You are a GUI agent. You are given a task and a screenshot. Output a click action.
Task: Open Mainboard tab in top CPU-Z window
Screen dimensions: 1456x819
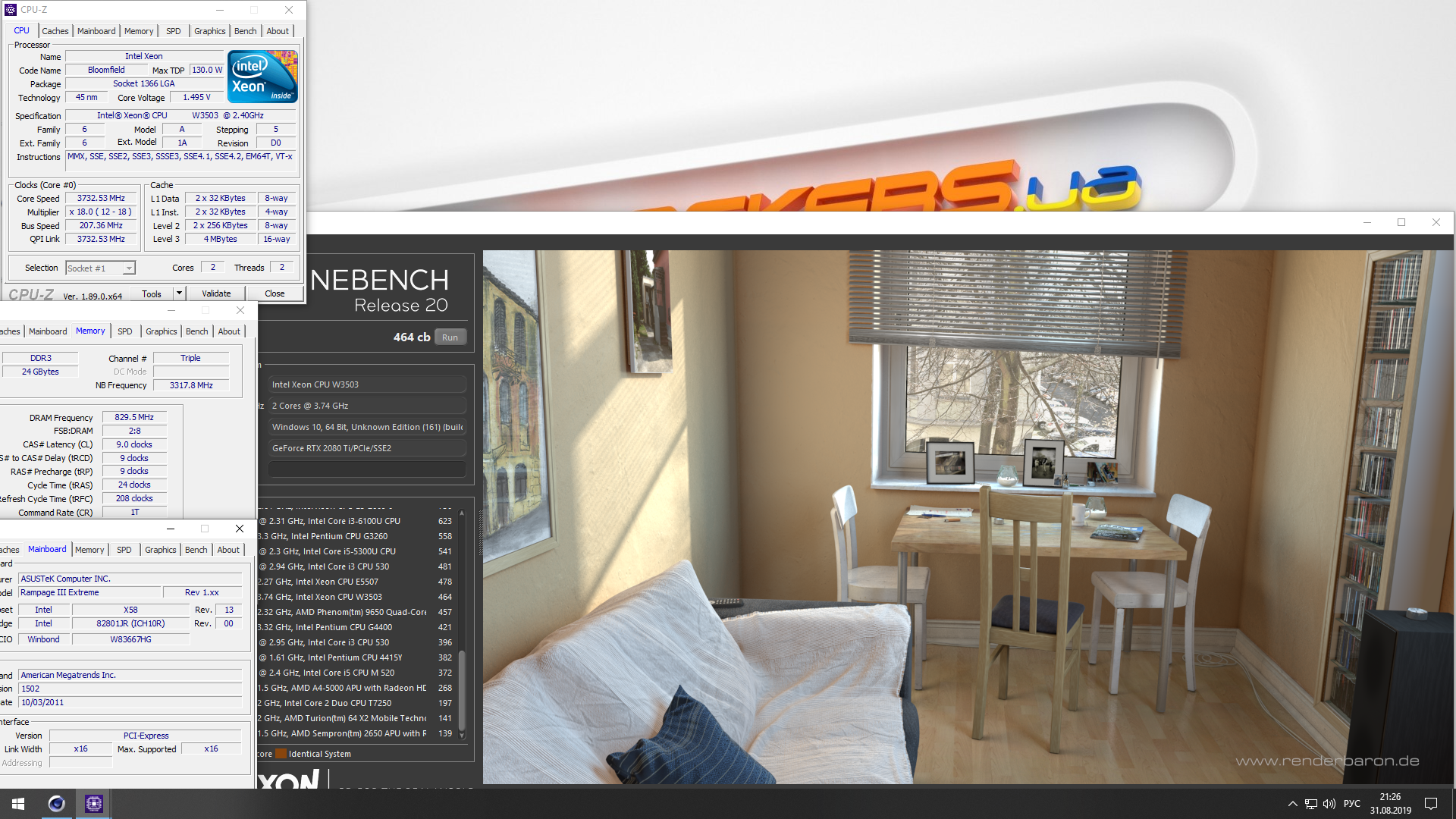click(x=96, y=31)
